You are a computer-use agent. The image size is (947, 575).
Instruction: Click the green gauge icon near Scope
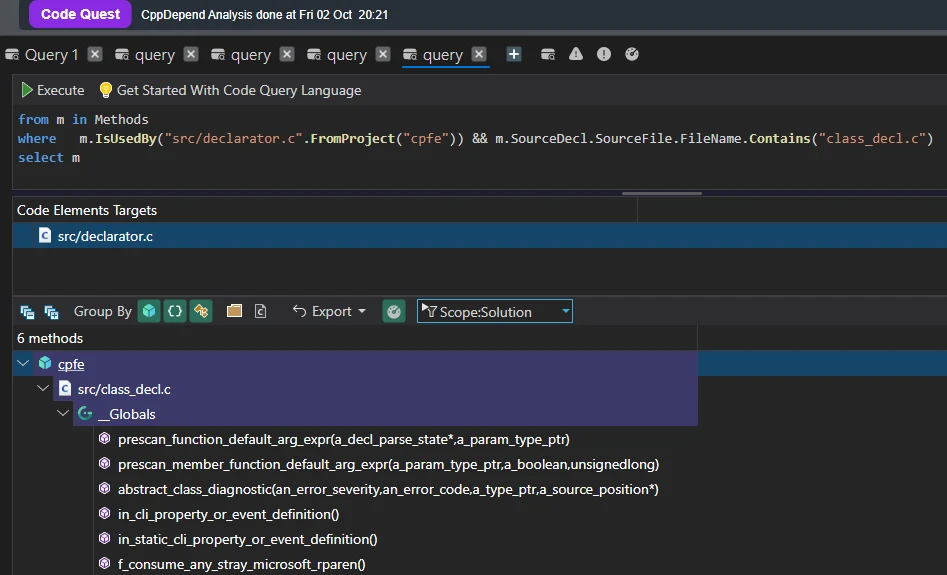(x=394, y=311)
